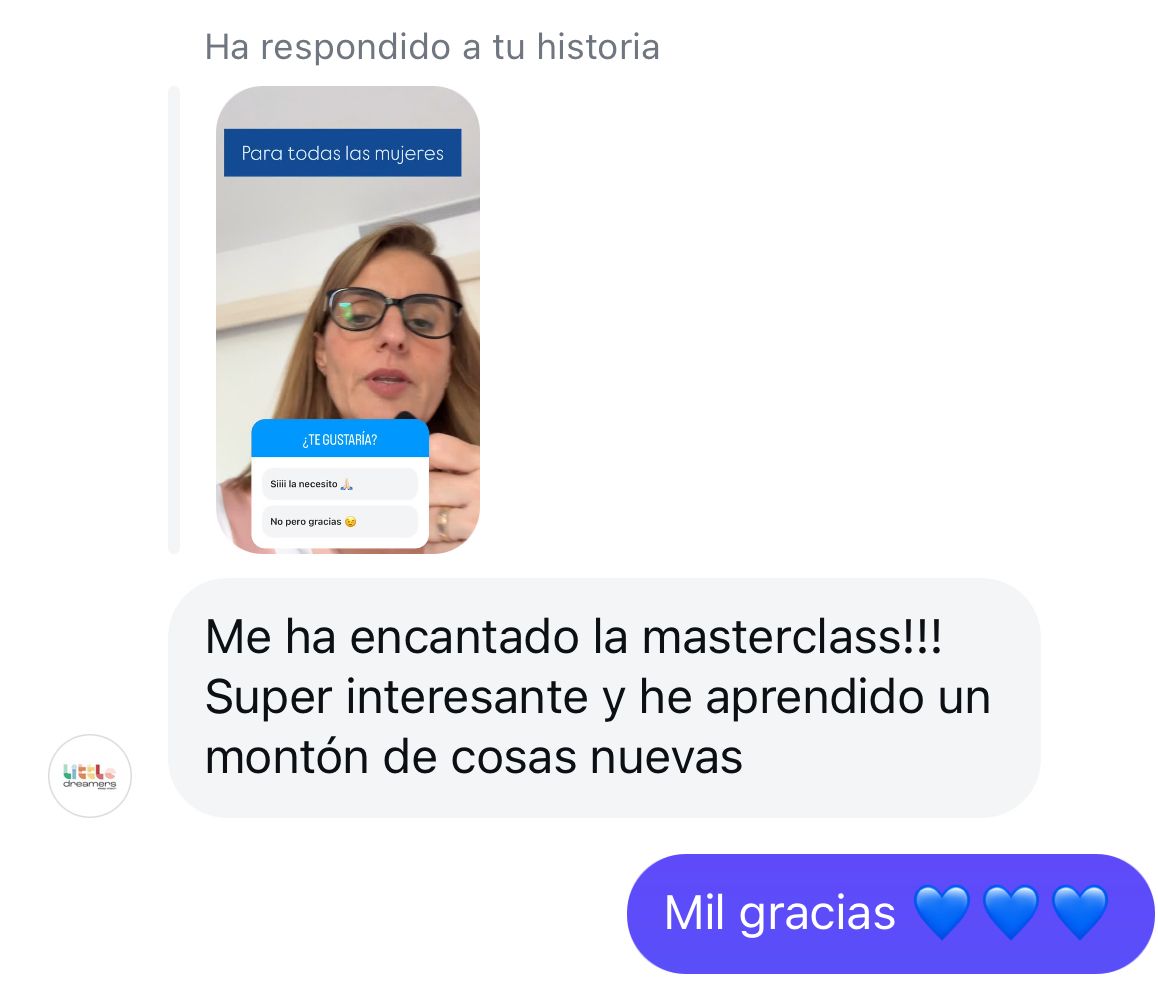The width and height of the screenshot is (1158, 994).
Task: Click the first blue heart emoji
Action: tap(942, 913)
